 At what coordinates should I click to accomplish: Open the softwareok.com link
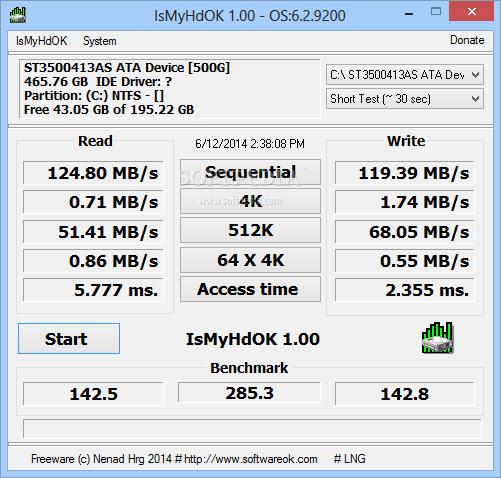point(251,459)
